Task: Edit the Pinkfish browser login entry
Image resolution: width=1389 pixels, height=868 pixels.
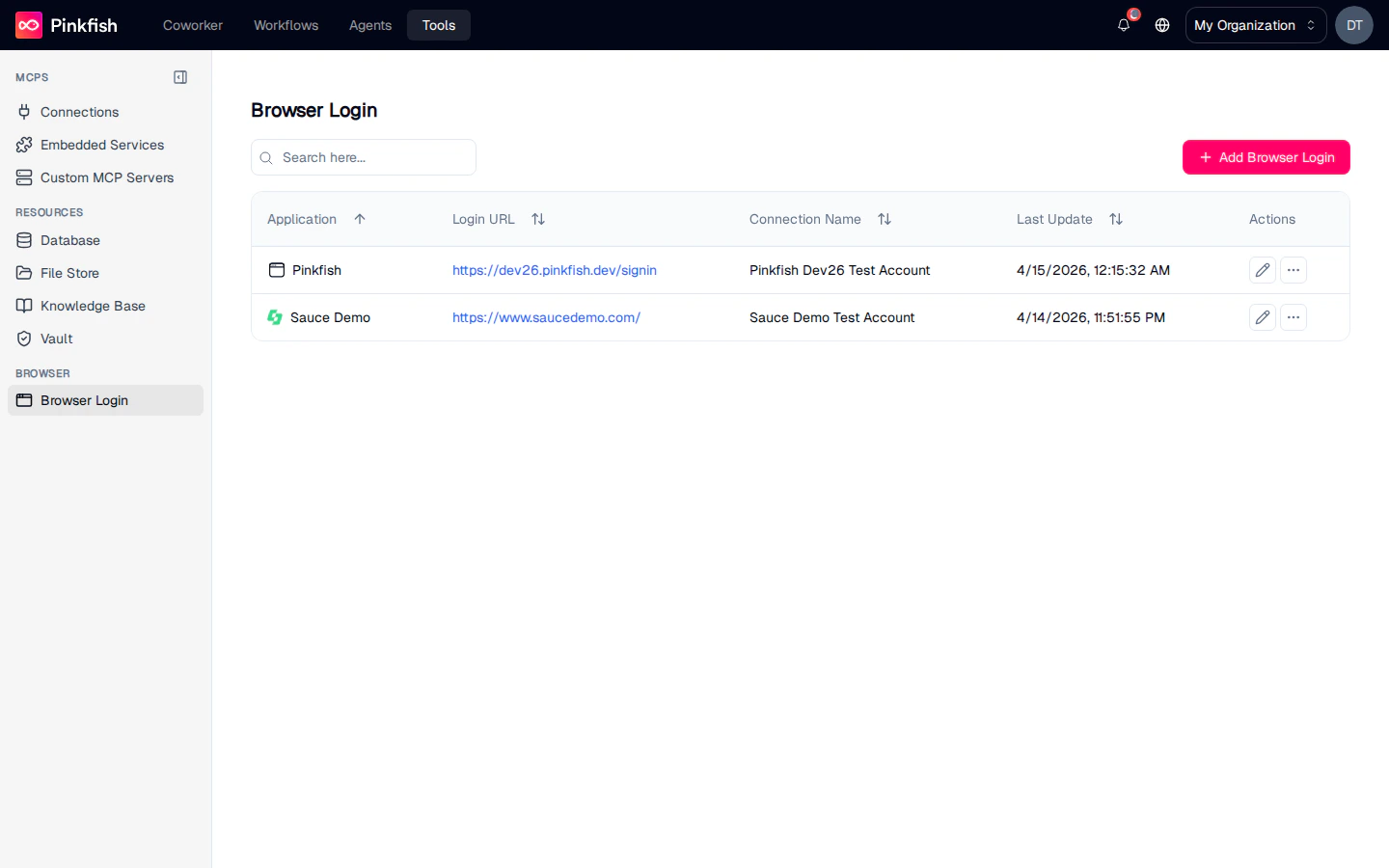Action: [1263, 270]
